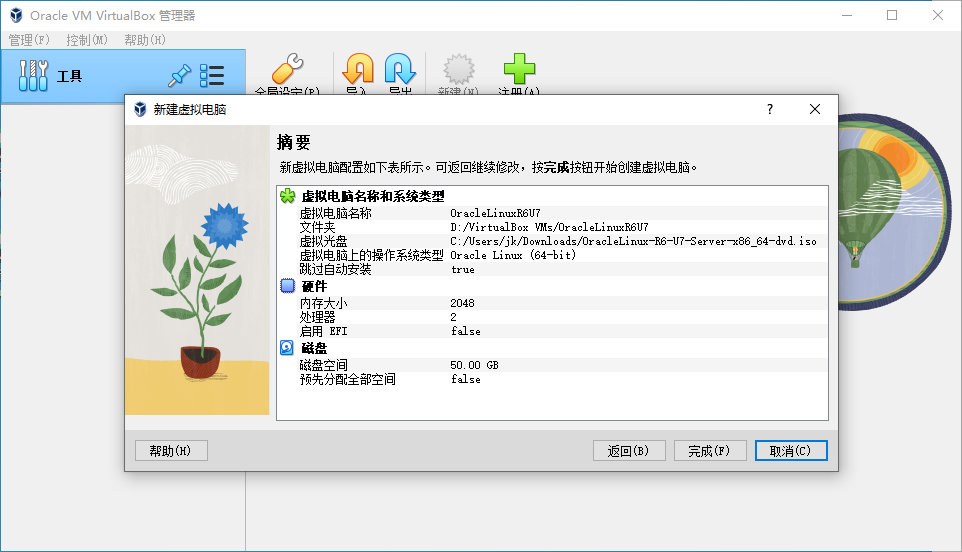The image size is (962, 552).
Task: Click the memory value 2048
Action: pyautogui.click(x=462, y=303)
